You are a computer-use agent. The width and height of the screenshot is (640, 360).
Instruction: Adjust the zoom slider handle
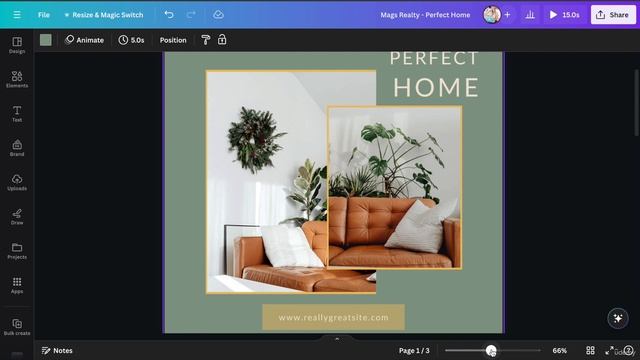[x=491, y=350]
